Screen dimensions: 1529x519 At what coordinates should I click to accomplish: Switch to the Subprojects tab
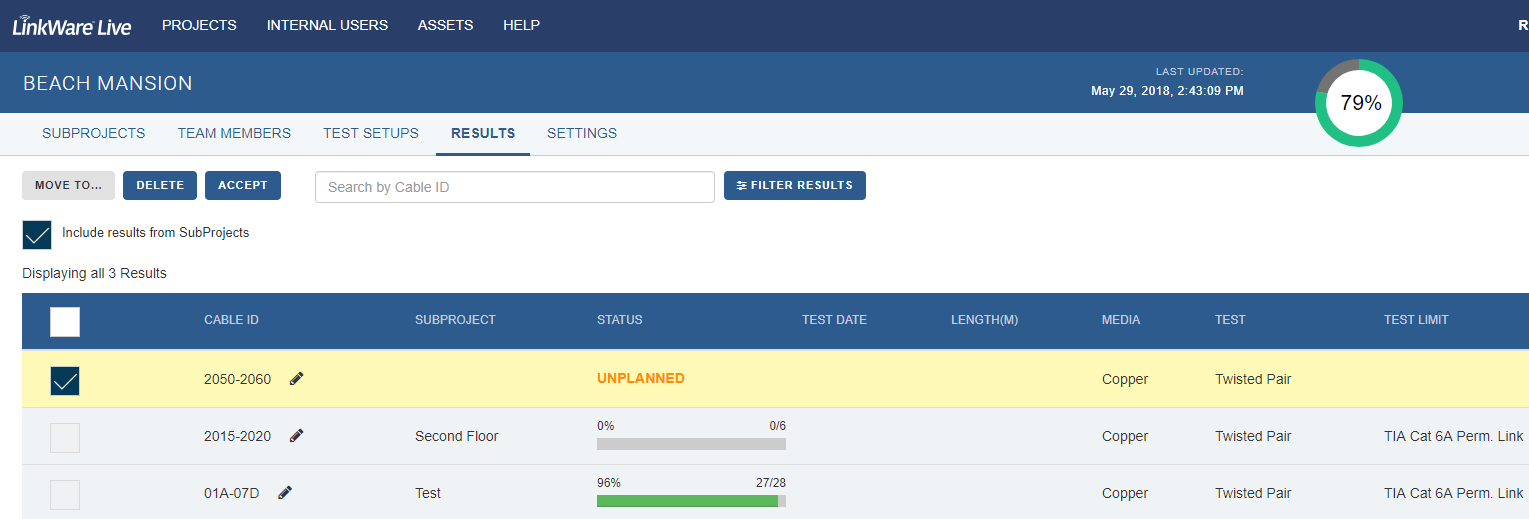click(93, 133)
